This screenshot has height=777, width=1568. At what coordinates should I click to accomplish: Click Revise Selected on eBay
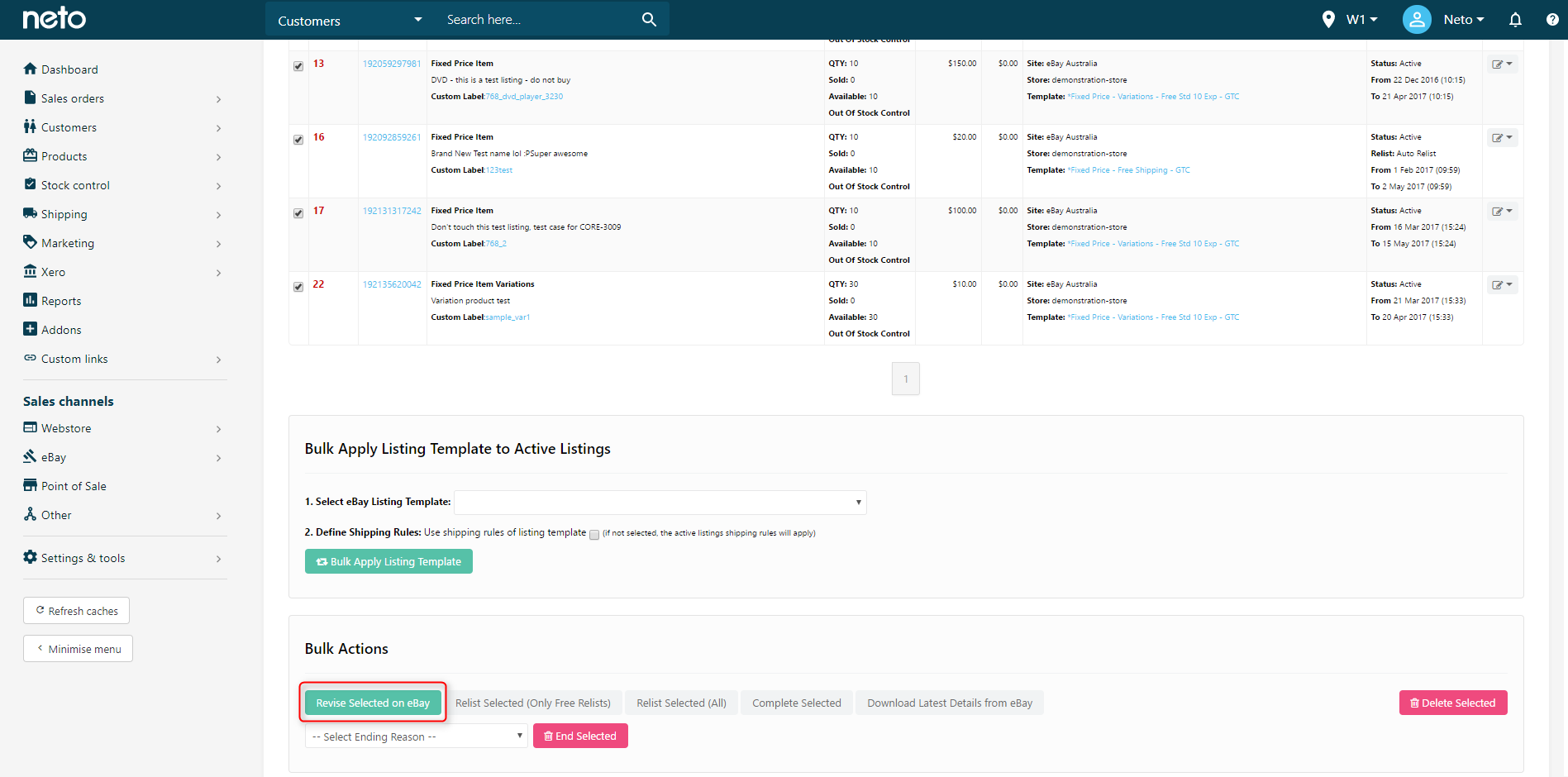[373, 703]
